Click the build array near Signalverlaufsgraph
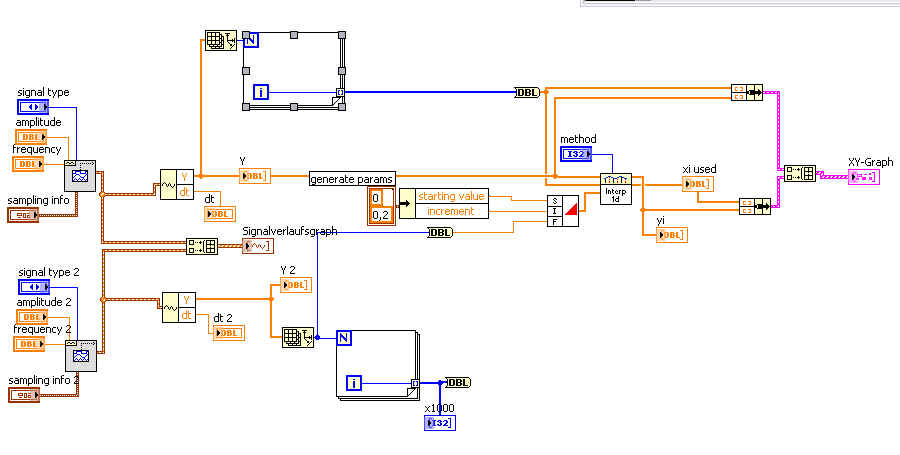The width and height of the screenshot is (900, 455). (202, 247)
